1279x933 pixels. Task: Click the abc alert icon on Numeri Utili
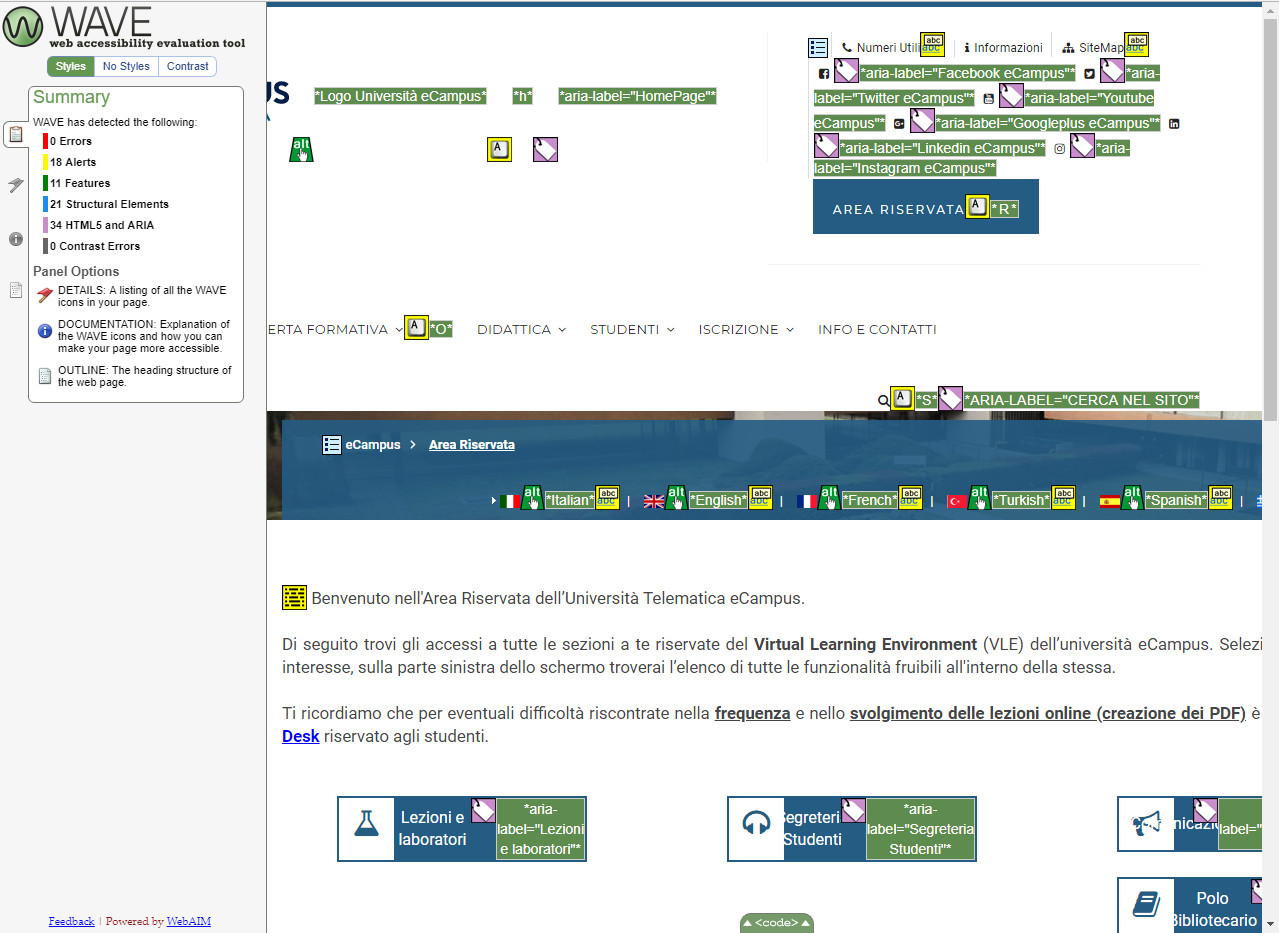click(932, 44)
